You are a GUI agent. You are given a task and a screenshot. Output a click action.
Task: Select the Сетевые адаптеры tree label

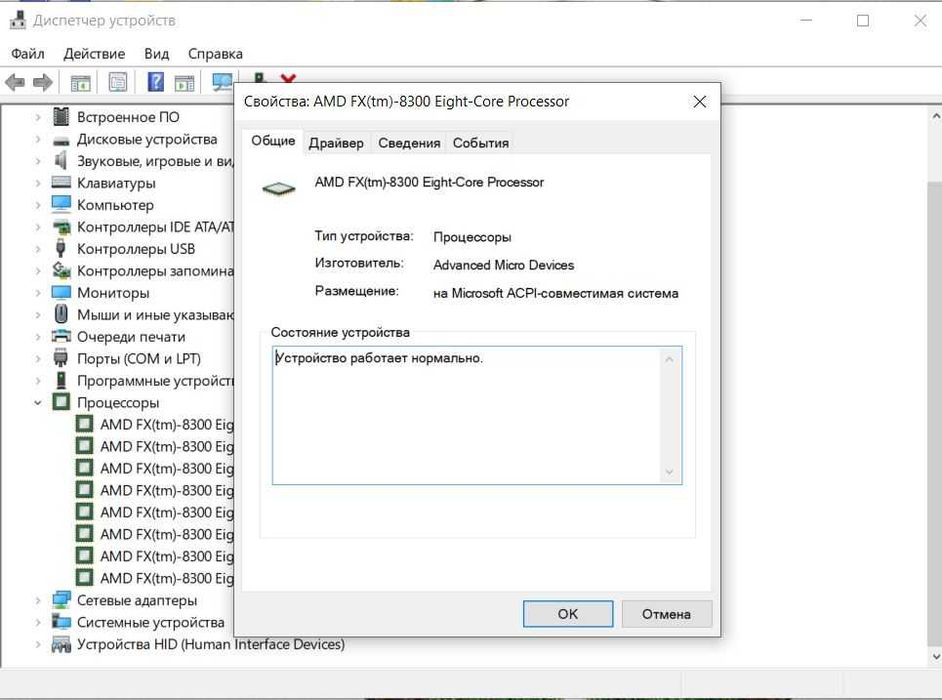coord(137,600)
